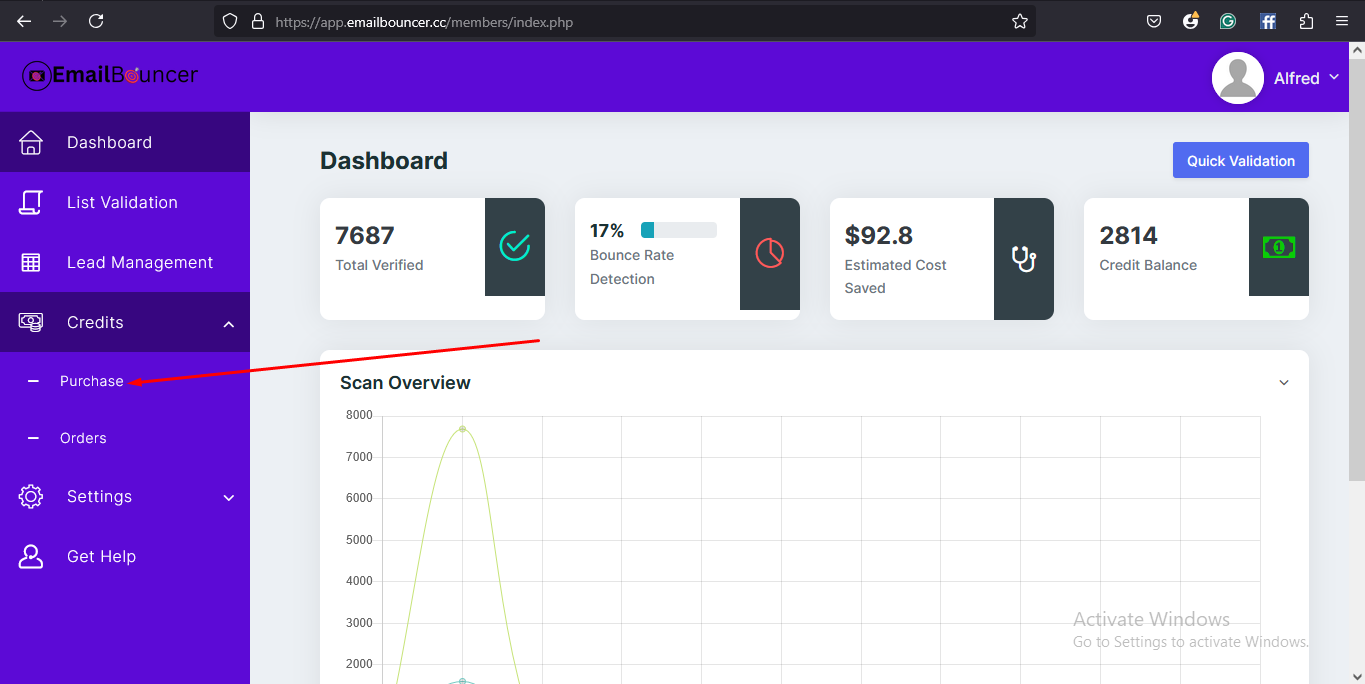The width and height of the screenshot is (1365, 684).
Task: Click the Settings gear icon
Action: tap(31, 496)
